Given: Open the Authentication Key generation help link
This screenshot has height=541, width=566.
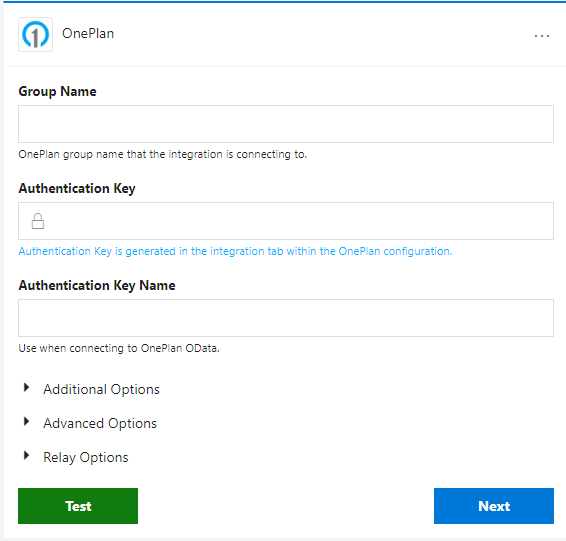Looking at the screenshot, I should (x=235, y=251).
